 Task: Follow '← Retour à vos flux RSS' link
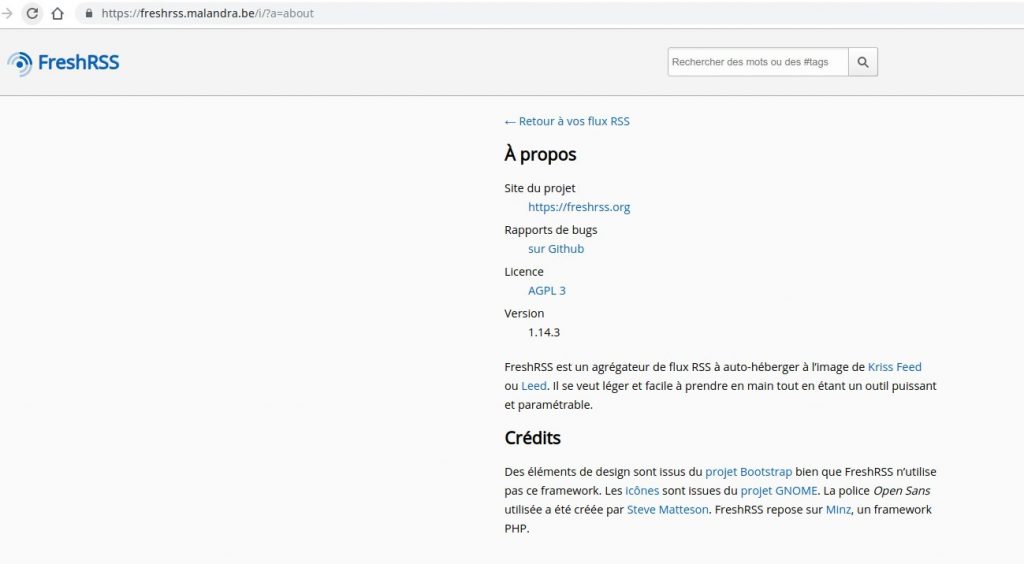point(567,121)
